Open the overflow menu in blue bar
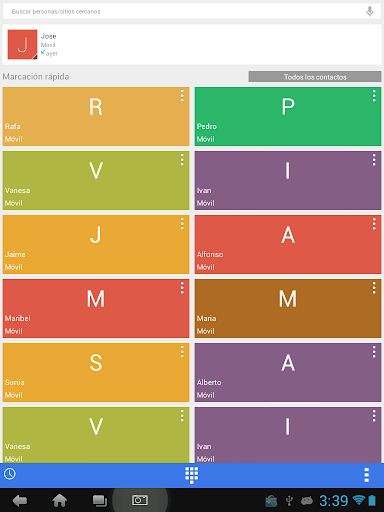Viewport: 384px width, 512px height. coord(366,475)
